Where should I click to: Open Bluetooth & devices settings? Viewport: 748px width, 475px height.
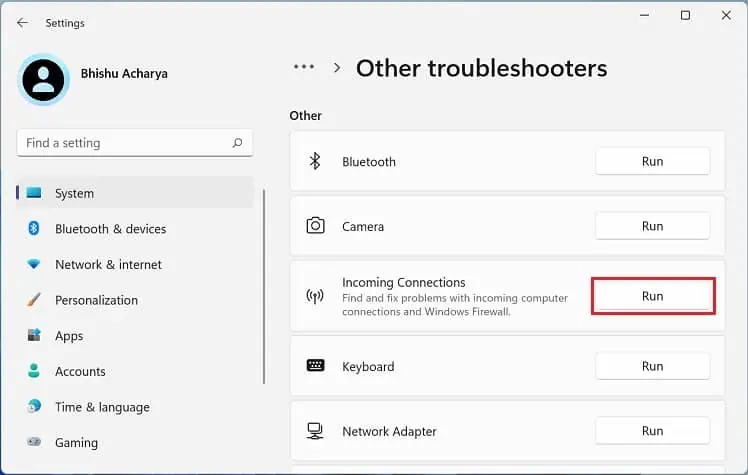(110, 229)
